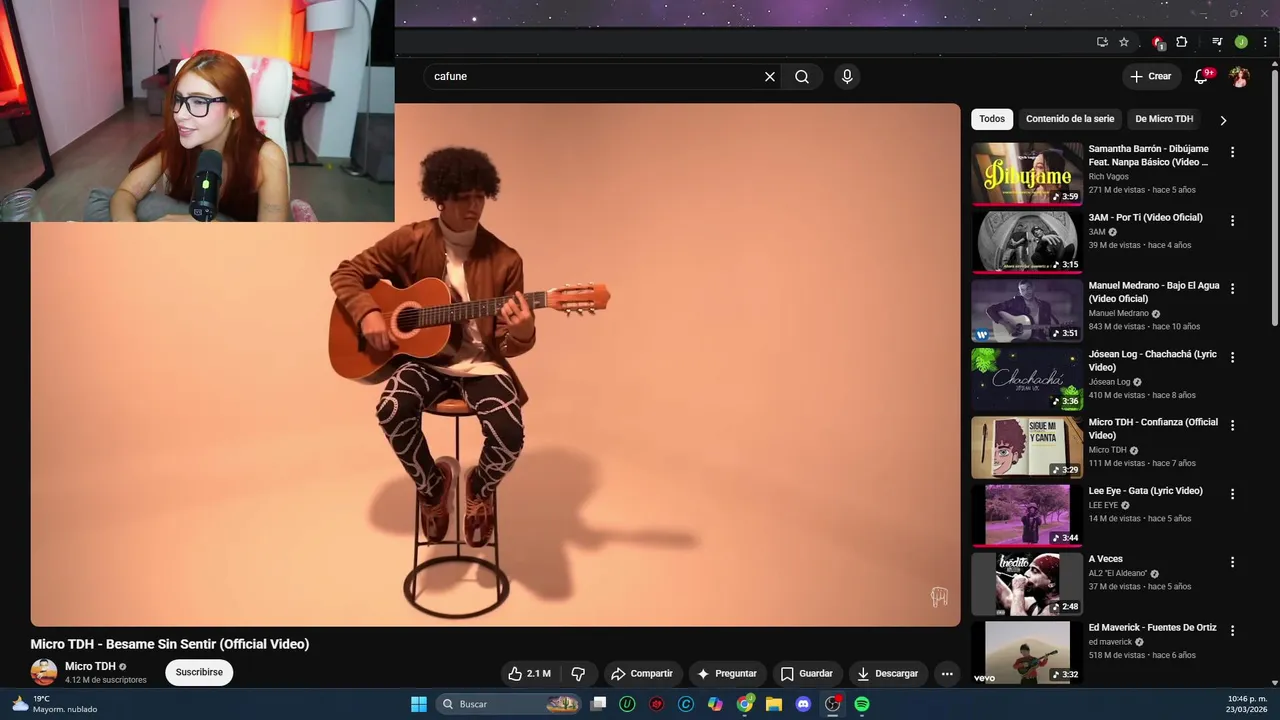Viewport: 1280px width, 720px height.
Task: Share the video via Compartir
Action: pyautogui.click(x=642, y=674)
